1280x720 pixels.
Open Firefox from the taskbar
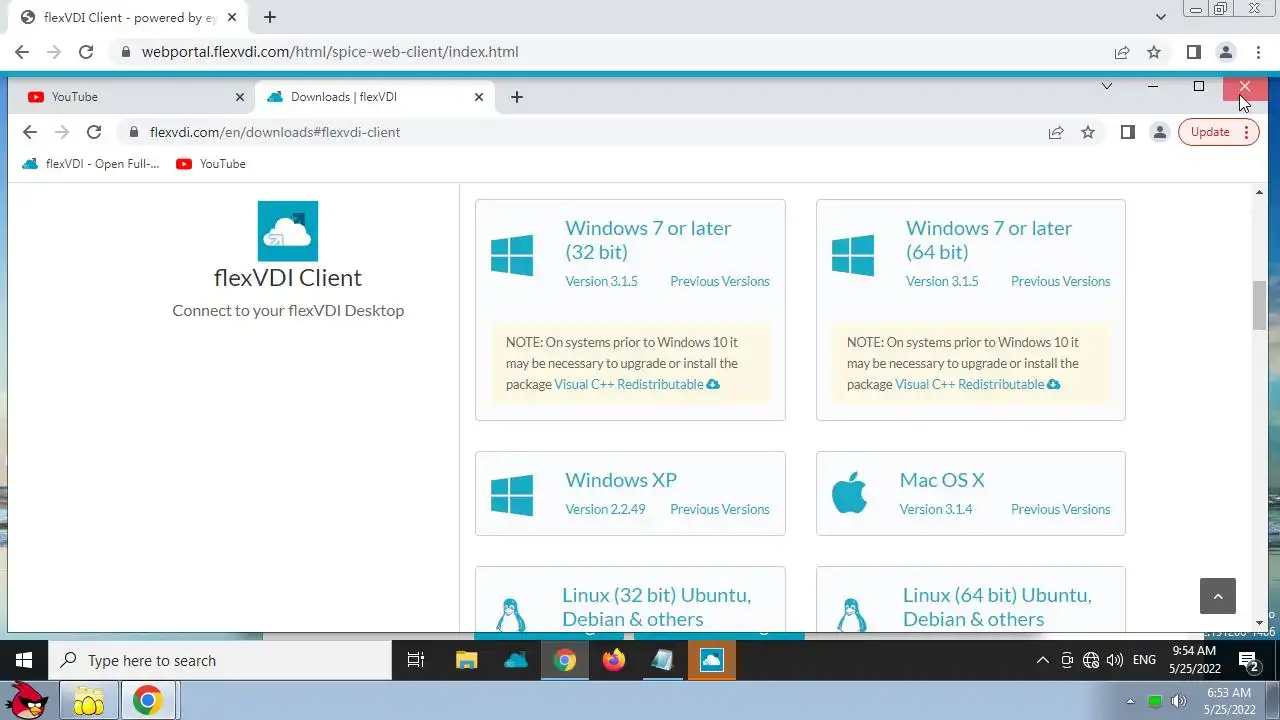(x=613, y=660)
